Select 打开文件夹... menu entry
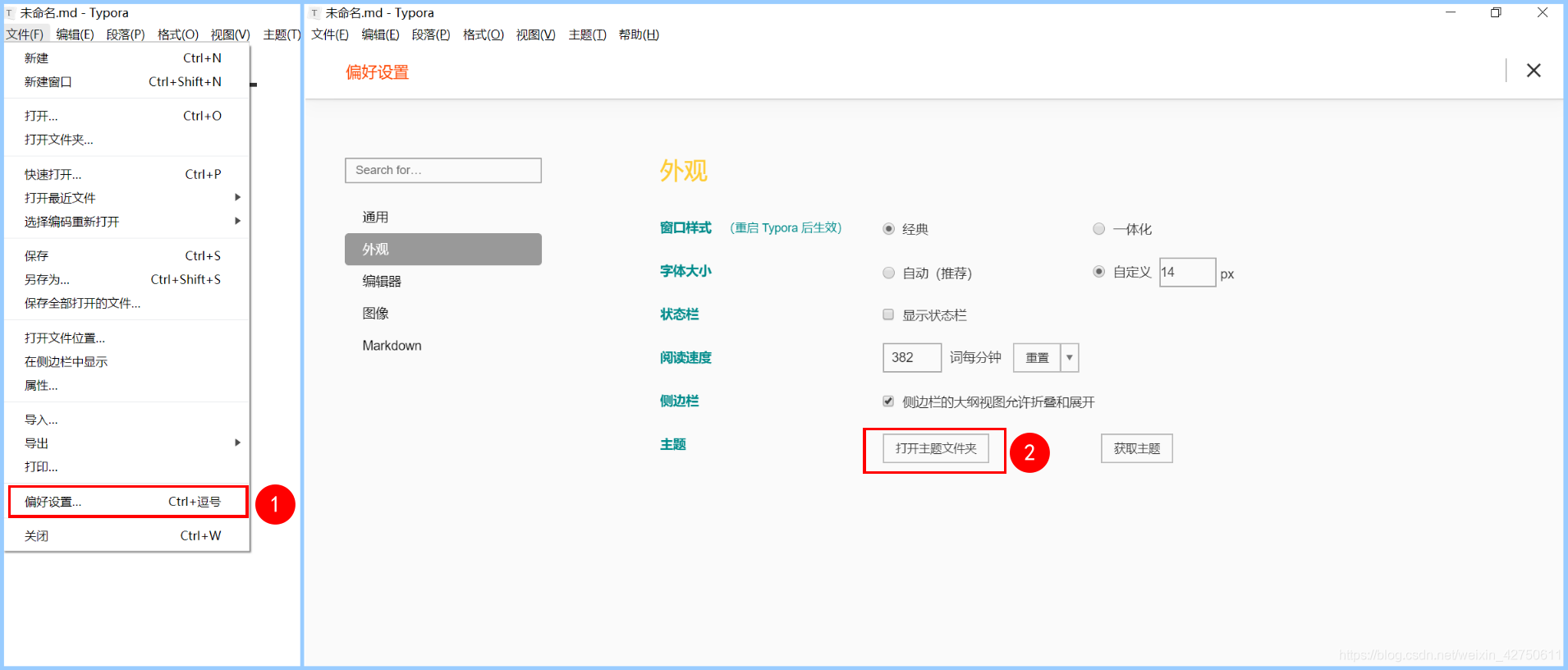 126,140
